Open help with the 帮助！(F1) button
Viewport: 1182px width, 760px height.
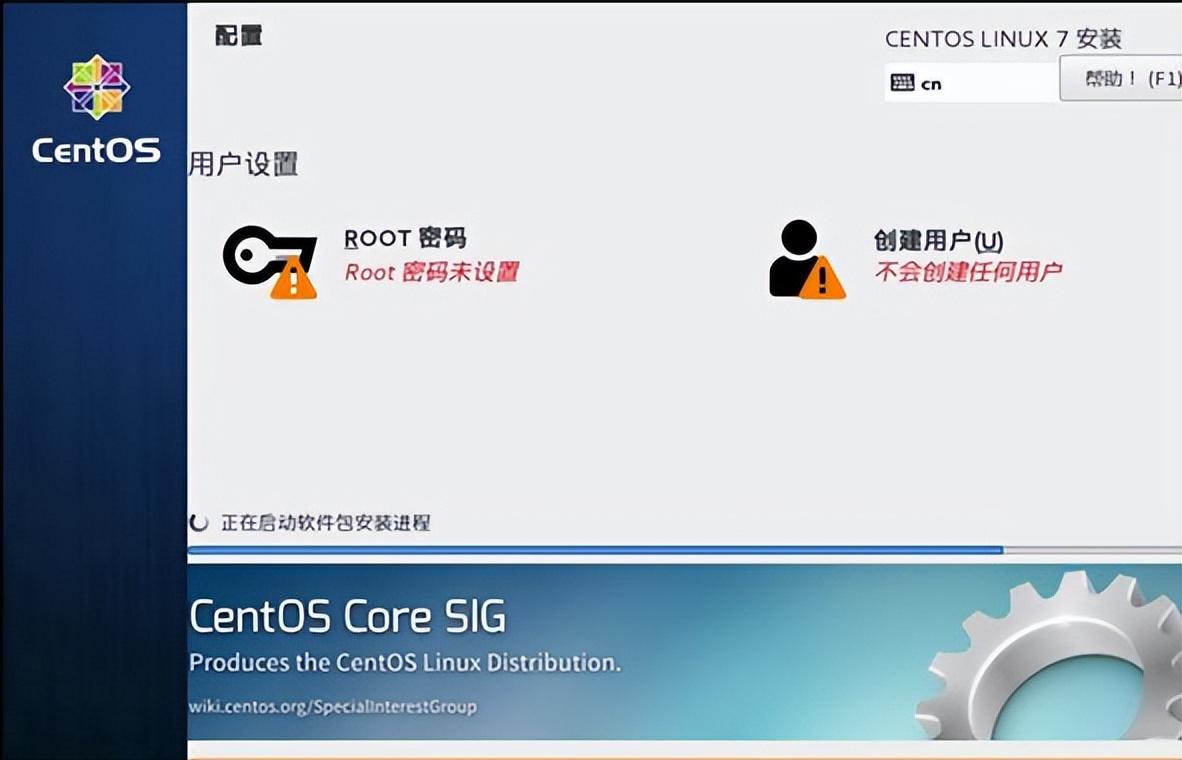(x=1121, y=78)
